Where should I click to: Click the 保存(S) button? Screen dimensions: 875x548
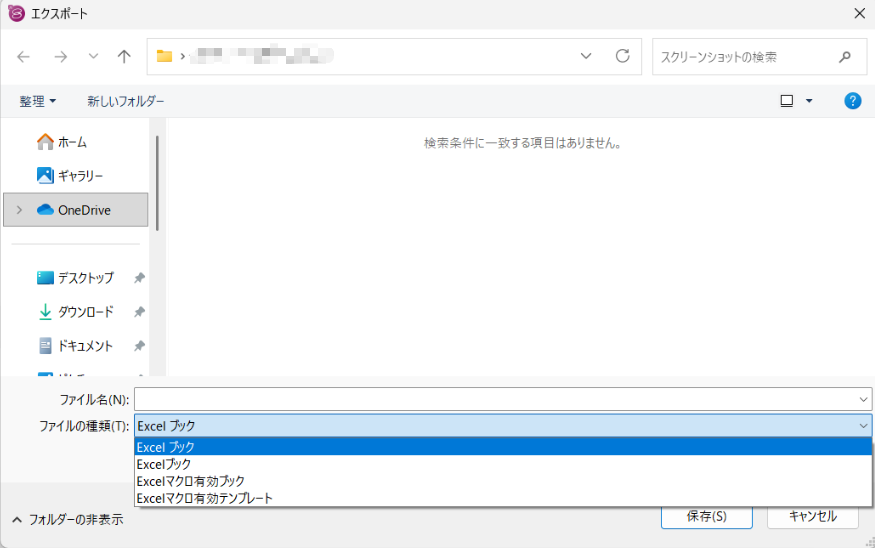[x=706, y=517]
